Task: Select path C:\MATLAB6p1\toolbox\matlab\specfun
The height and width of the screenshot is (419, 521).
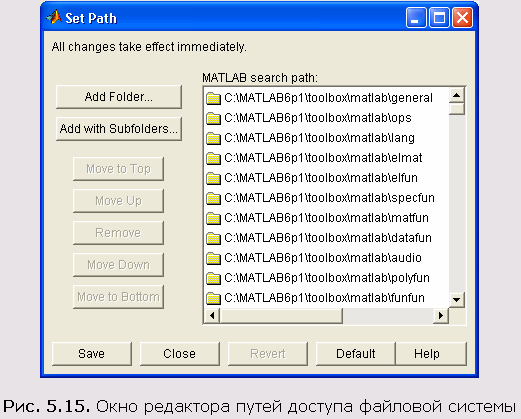Action: 329,198
